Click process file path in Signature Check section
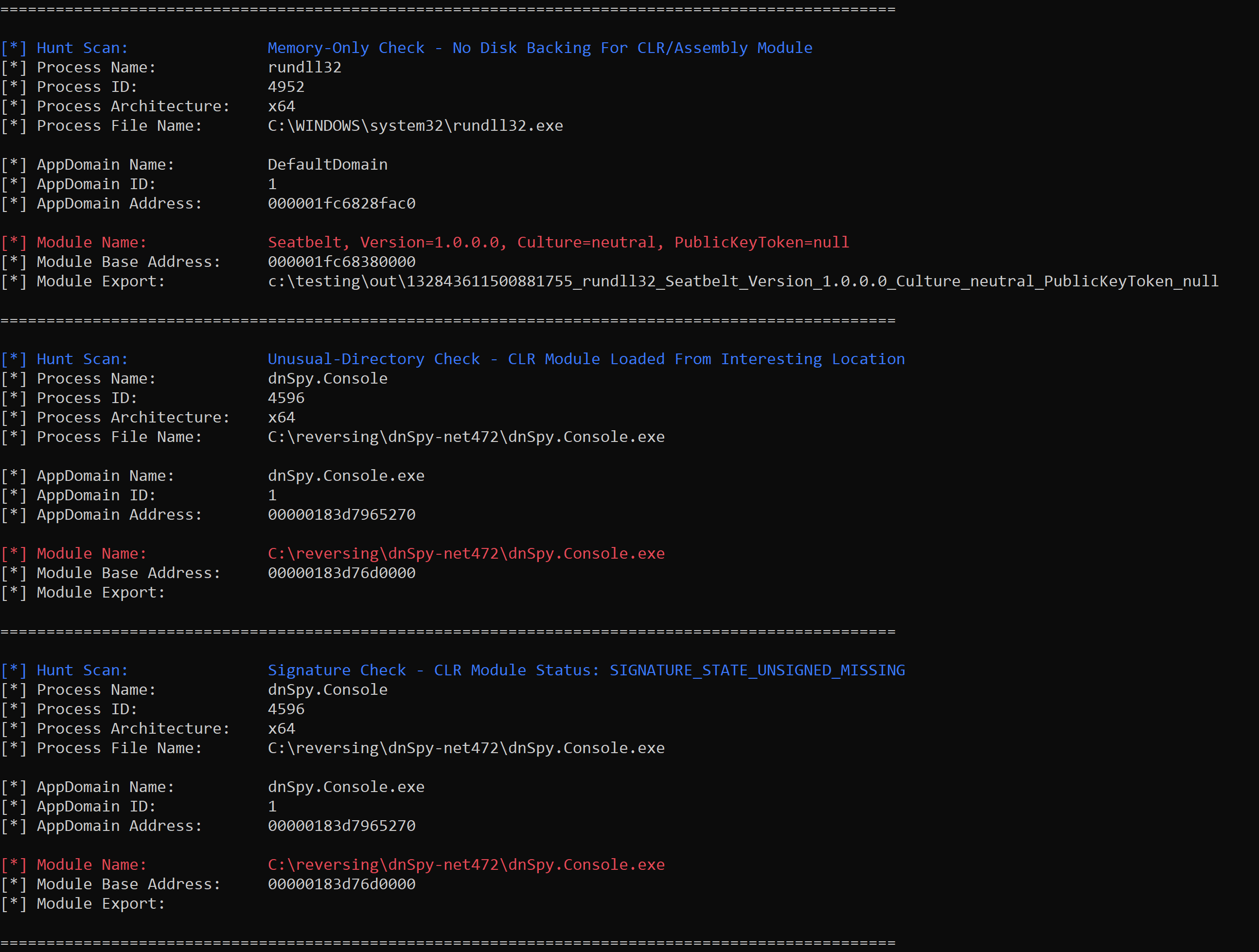The image size is (1259, 952). [466, 748]
